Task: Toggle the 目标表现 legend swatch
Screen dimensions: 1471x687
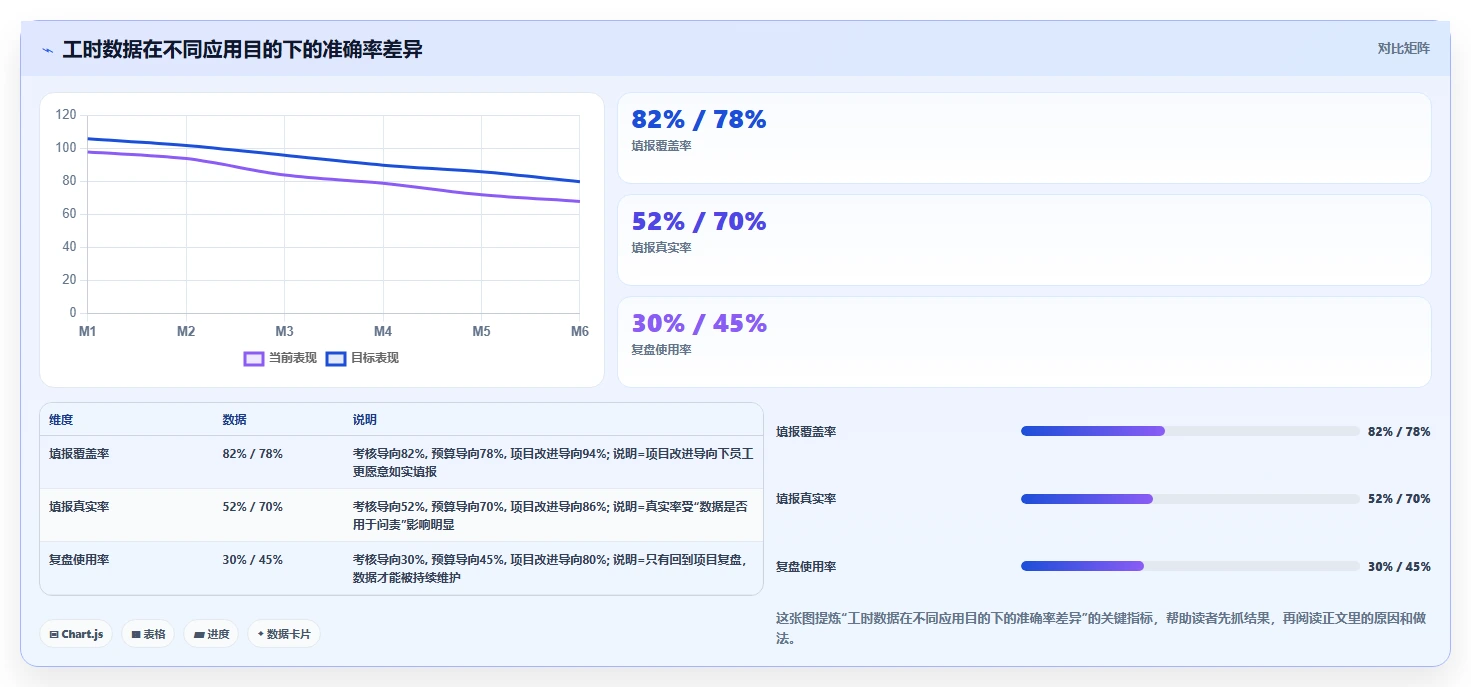Action: 336,358
